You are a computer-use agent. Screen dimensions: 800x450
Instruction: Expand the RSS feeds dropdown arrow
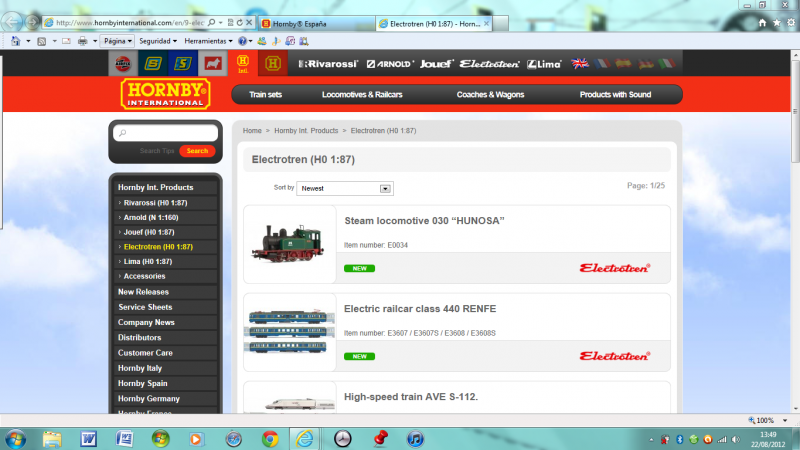pos(54,41)
